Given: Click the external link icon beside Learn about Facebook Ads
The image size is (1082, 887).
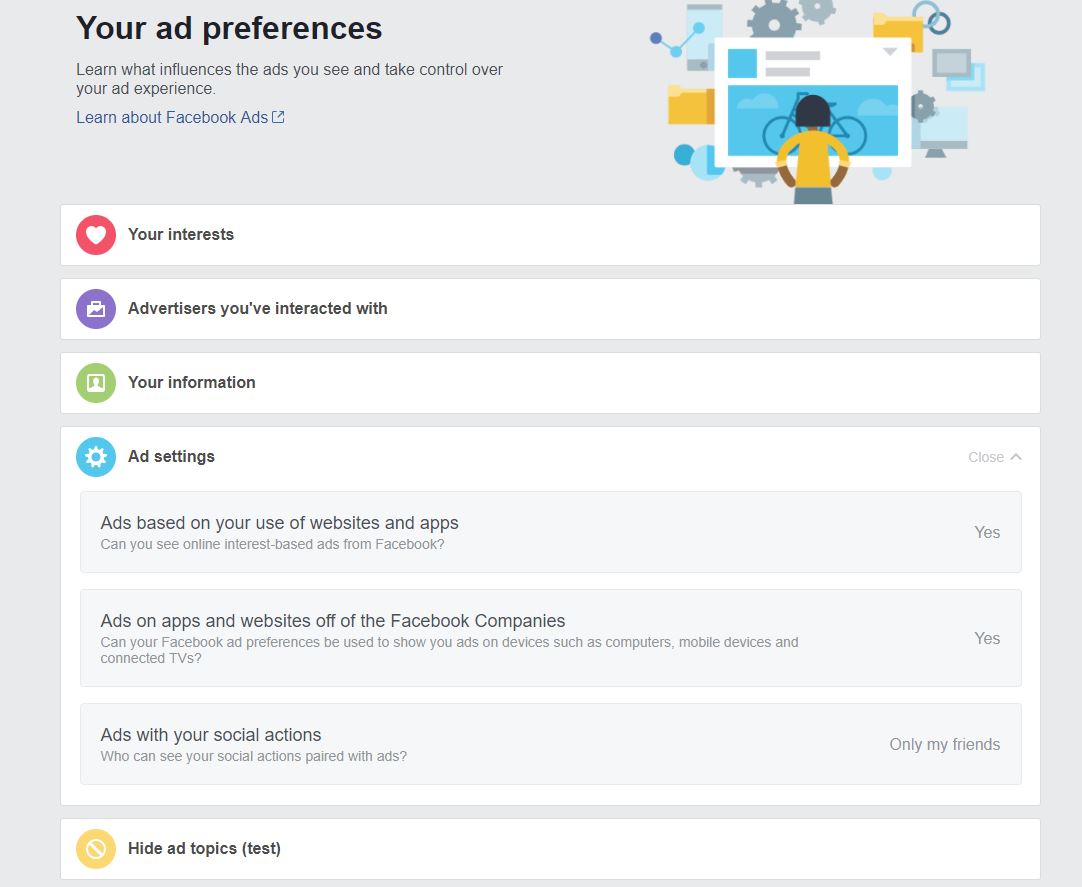Looking at the screenshot, I should pos(278,117).
